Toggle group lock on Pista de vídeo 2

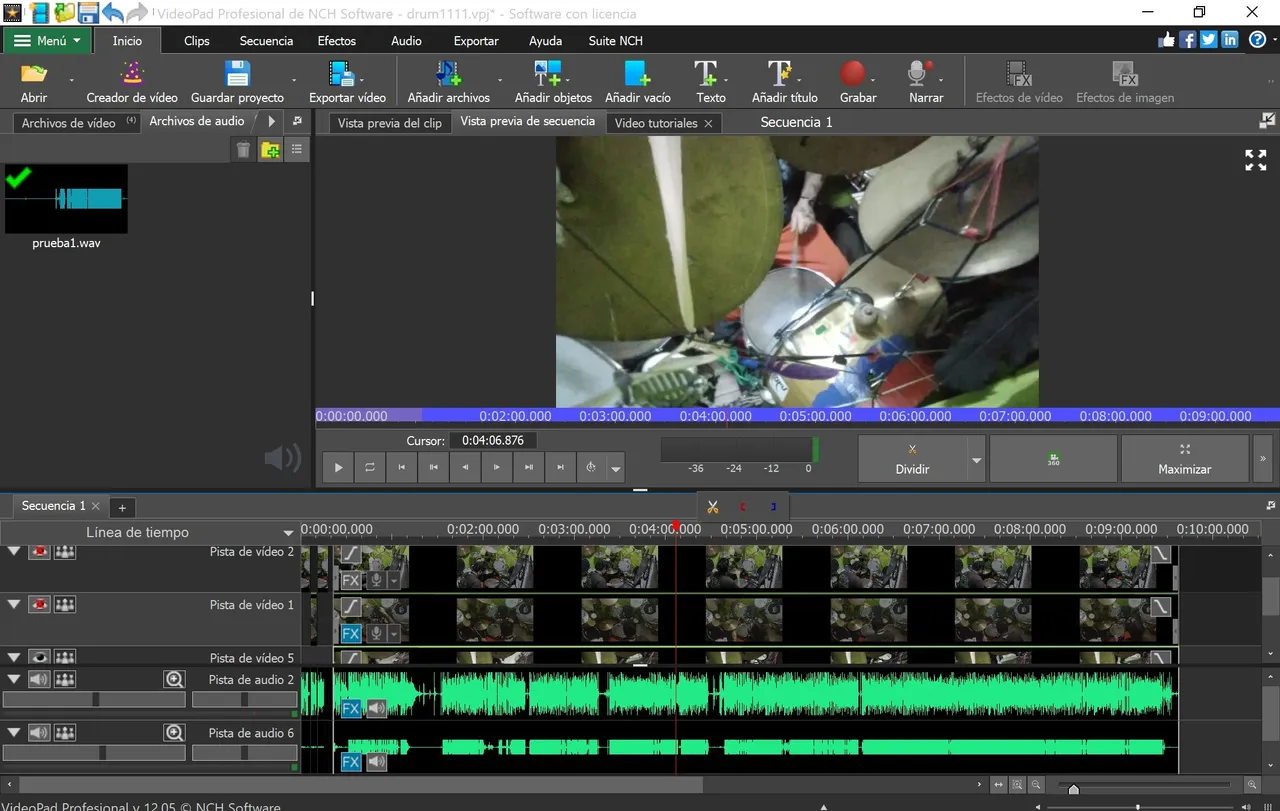click(x=65, y=551)
